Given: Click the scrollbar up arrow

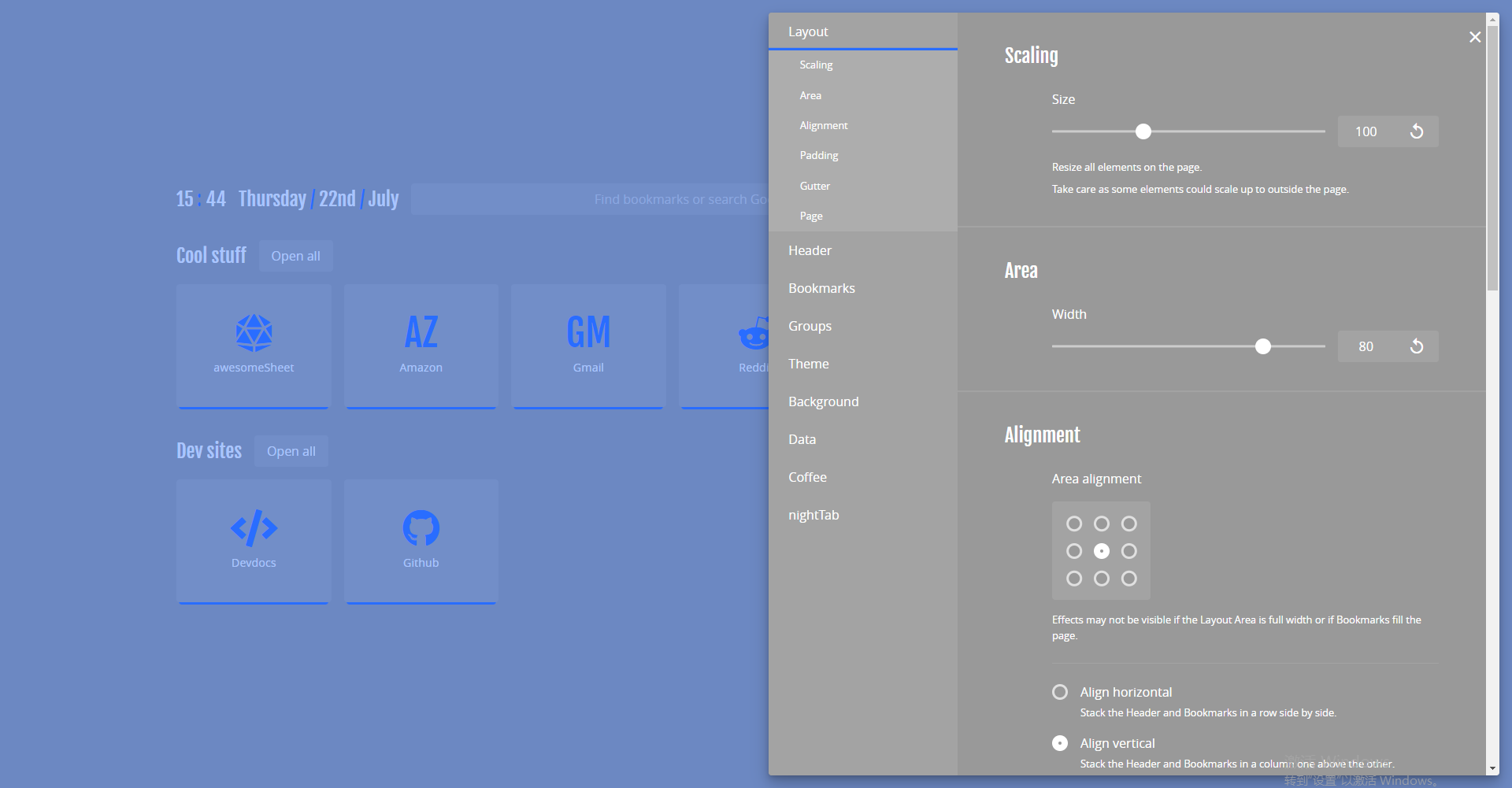Looking at the screenshot, I should coord(1492,18).
